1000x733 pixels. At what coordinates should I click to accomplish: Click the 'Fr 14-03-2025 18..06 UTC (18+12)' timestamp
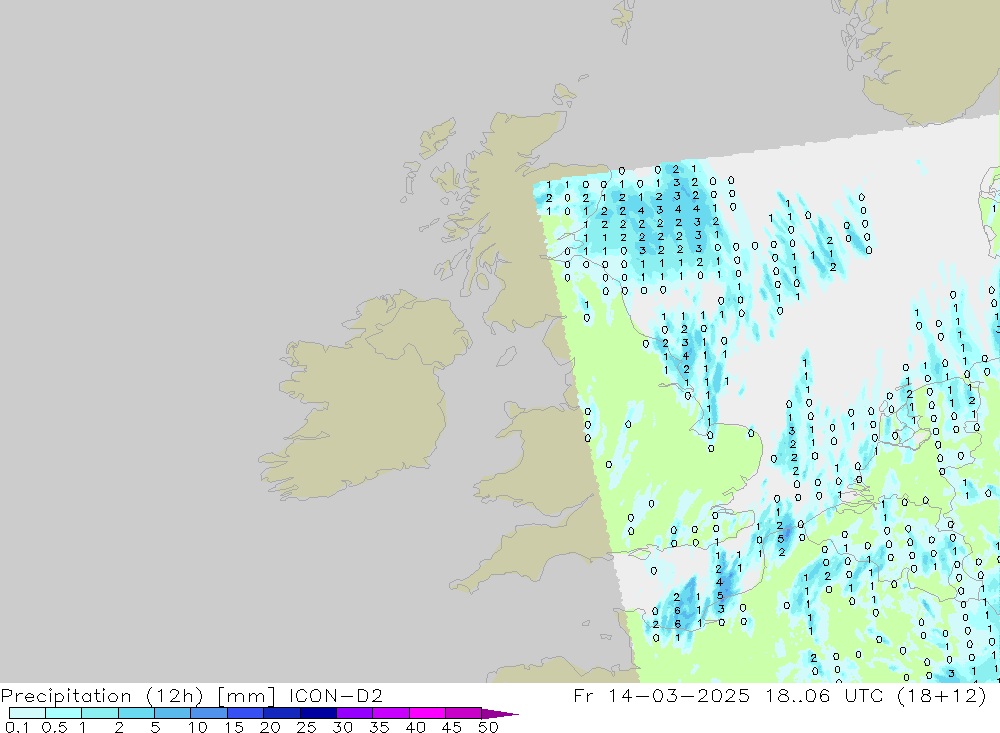pos(779,695)
